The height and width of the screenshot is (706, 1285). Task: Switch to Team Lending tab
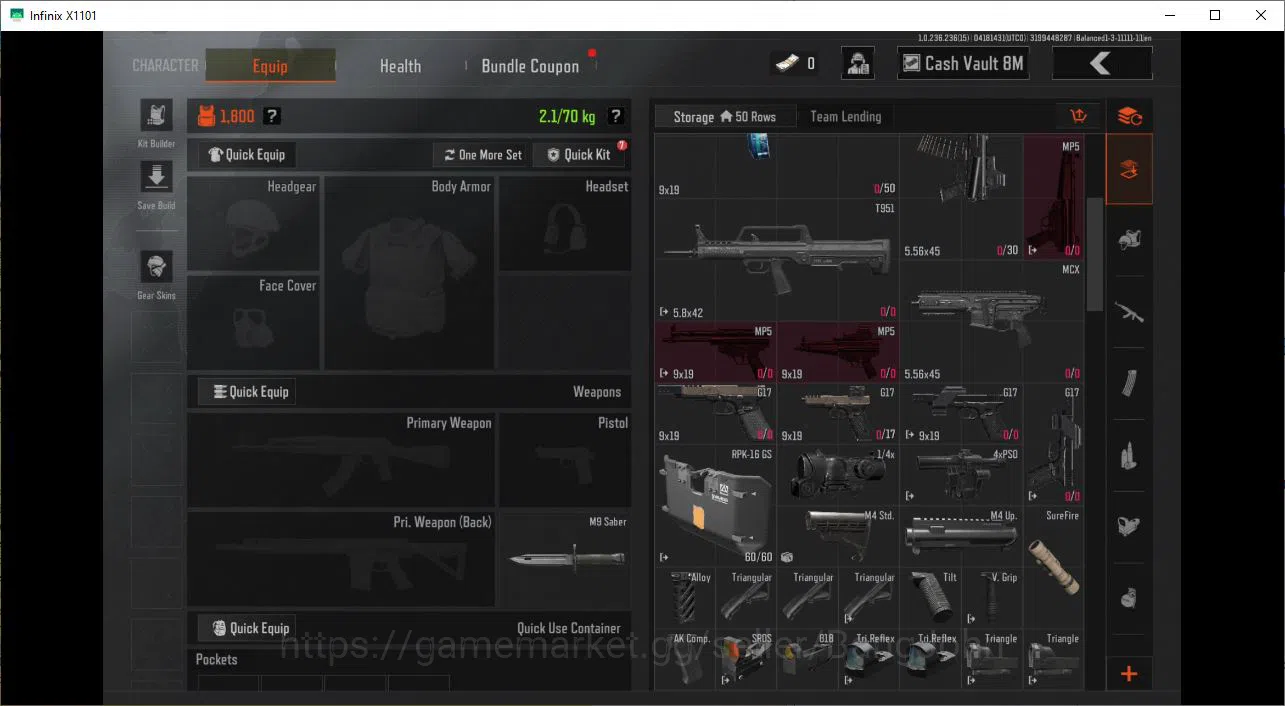(845, 116)
